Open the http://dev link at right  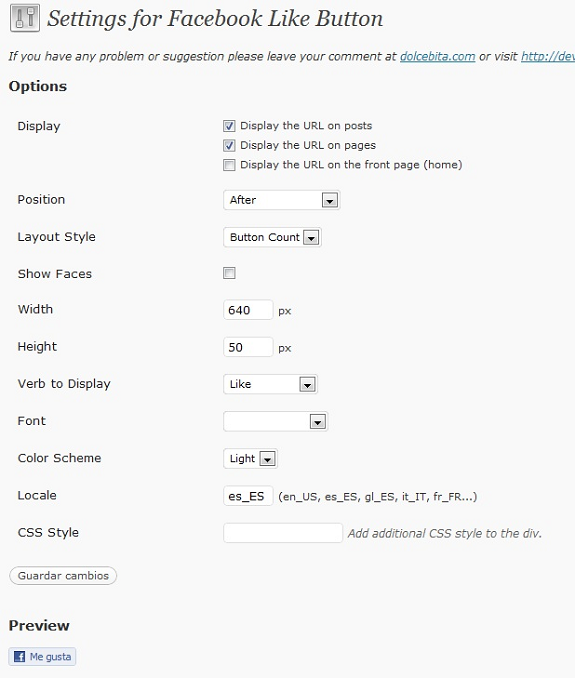(x=548, y=56)
